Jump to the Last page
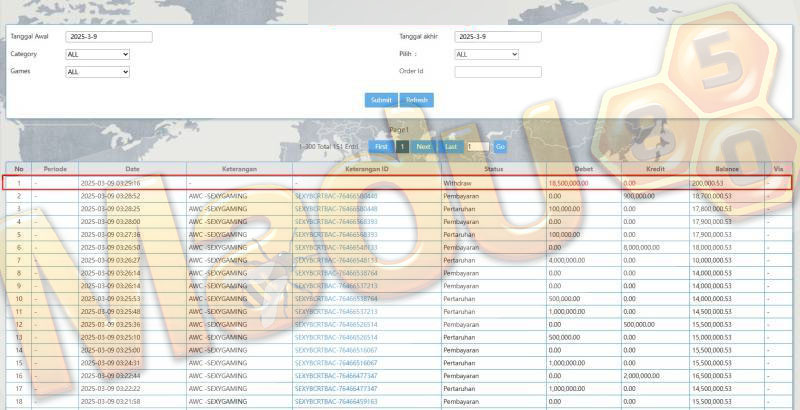 451,147
